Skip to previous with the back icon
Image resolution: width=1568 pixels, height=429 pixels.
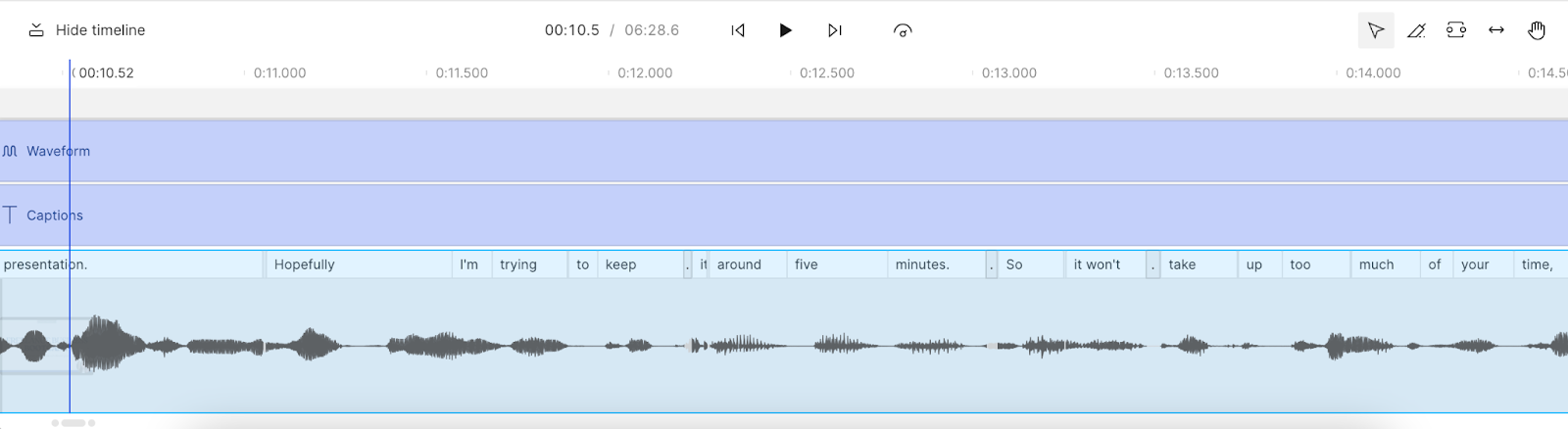738,30
